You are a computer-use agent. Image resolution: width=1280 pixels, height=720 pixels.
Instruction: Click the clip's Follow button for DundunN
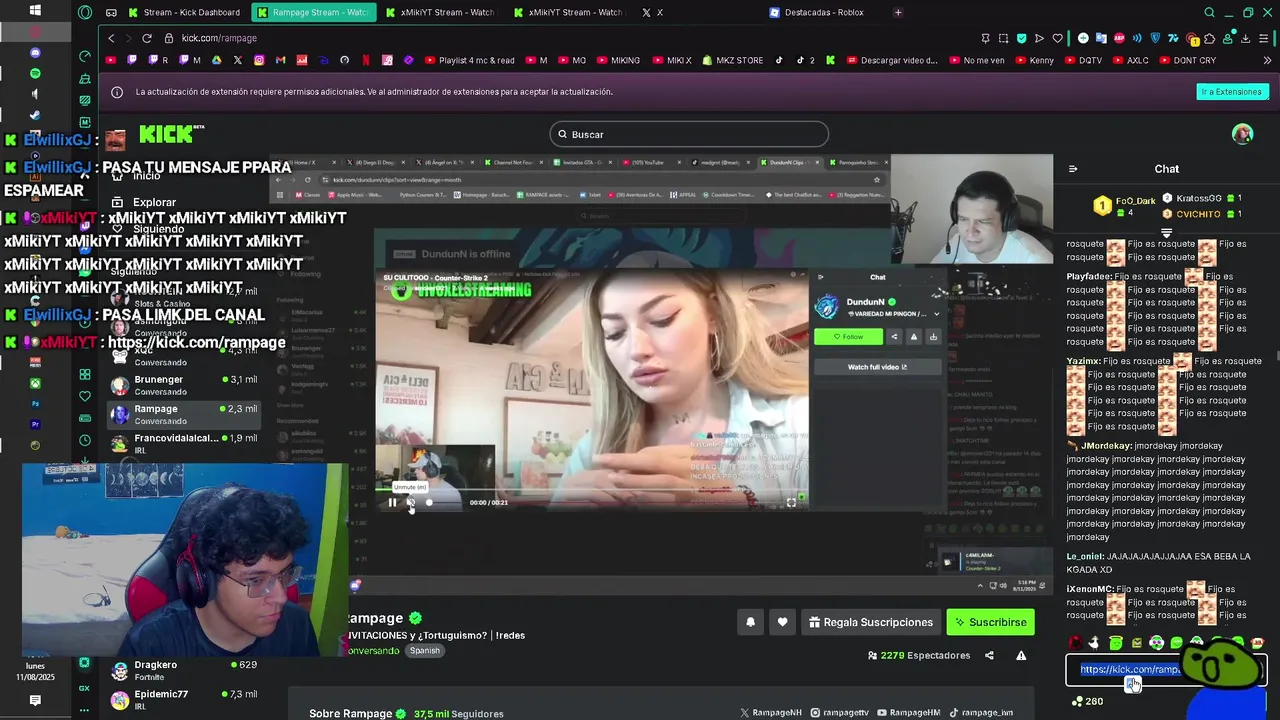pyautogui.click(x=848, y=337)
